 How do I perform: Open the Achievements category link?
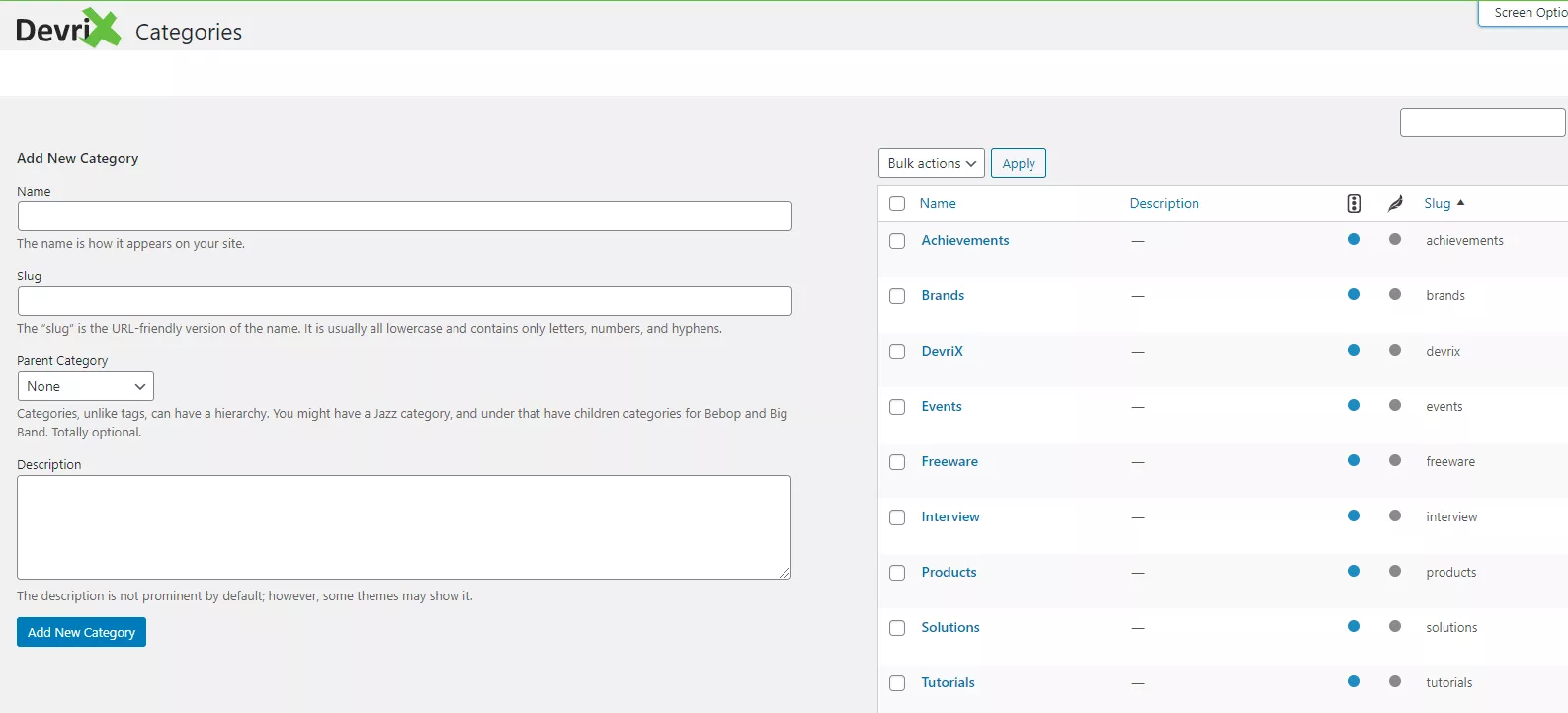tap(965, 240)
